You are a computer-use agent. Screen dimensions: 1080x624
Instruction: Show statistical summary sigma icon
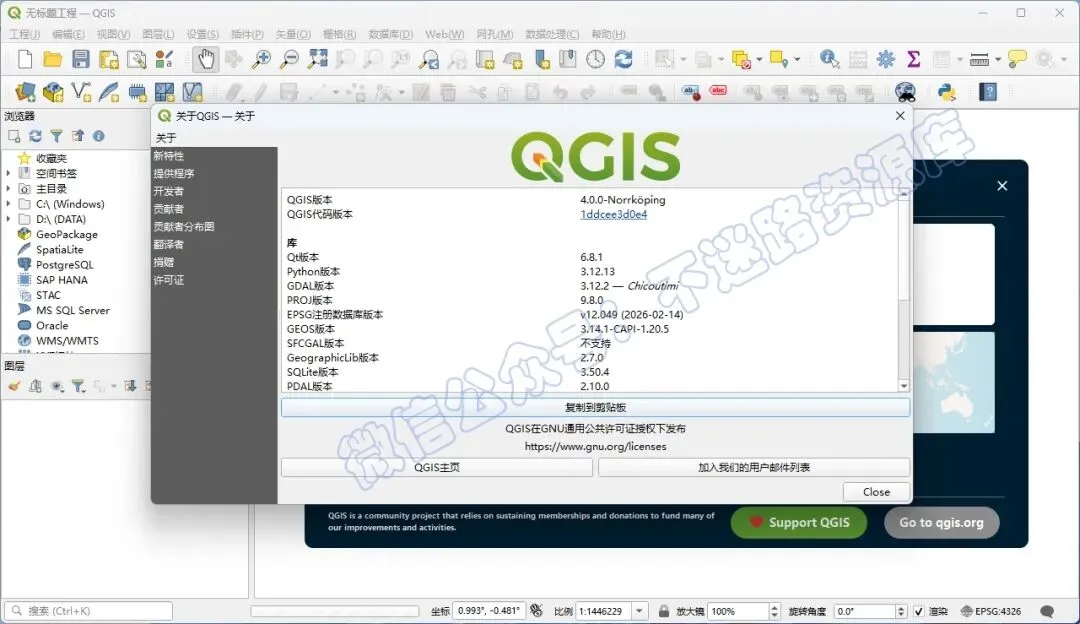click(913, 60)
